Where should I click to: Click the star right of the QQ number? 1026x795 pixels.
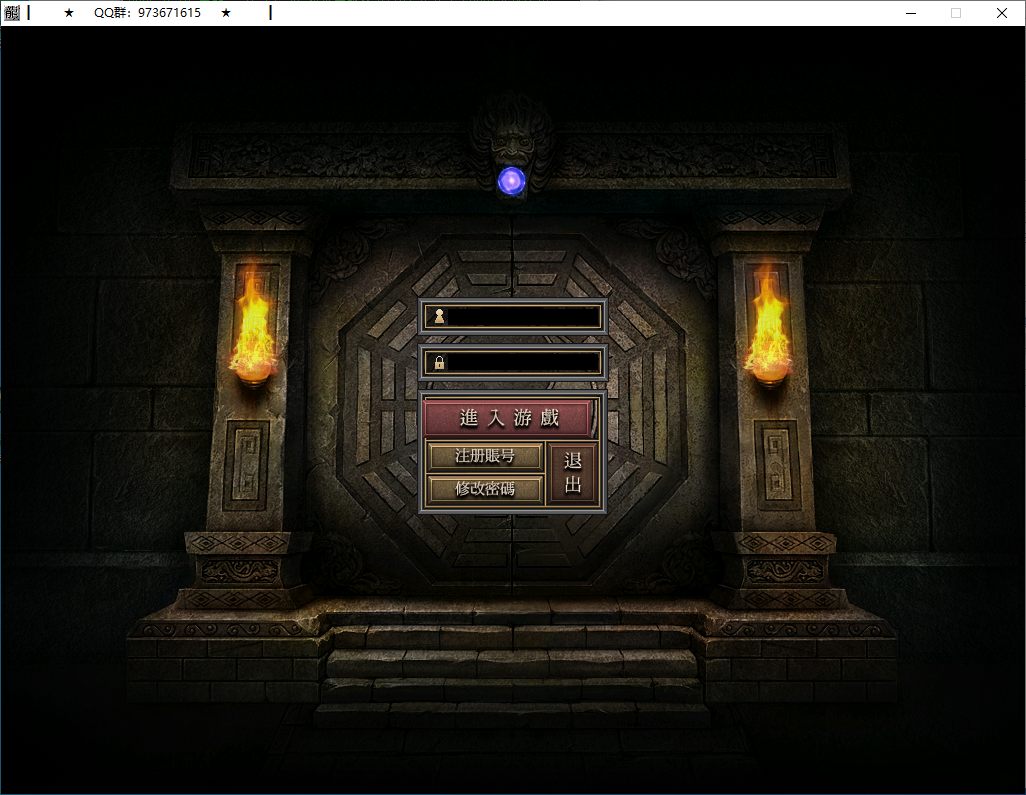(x=226, y=13)
